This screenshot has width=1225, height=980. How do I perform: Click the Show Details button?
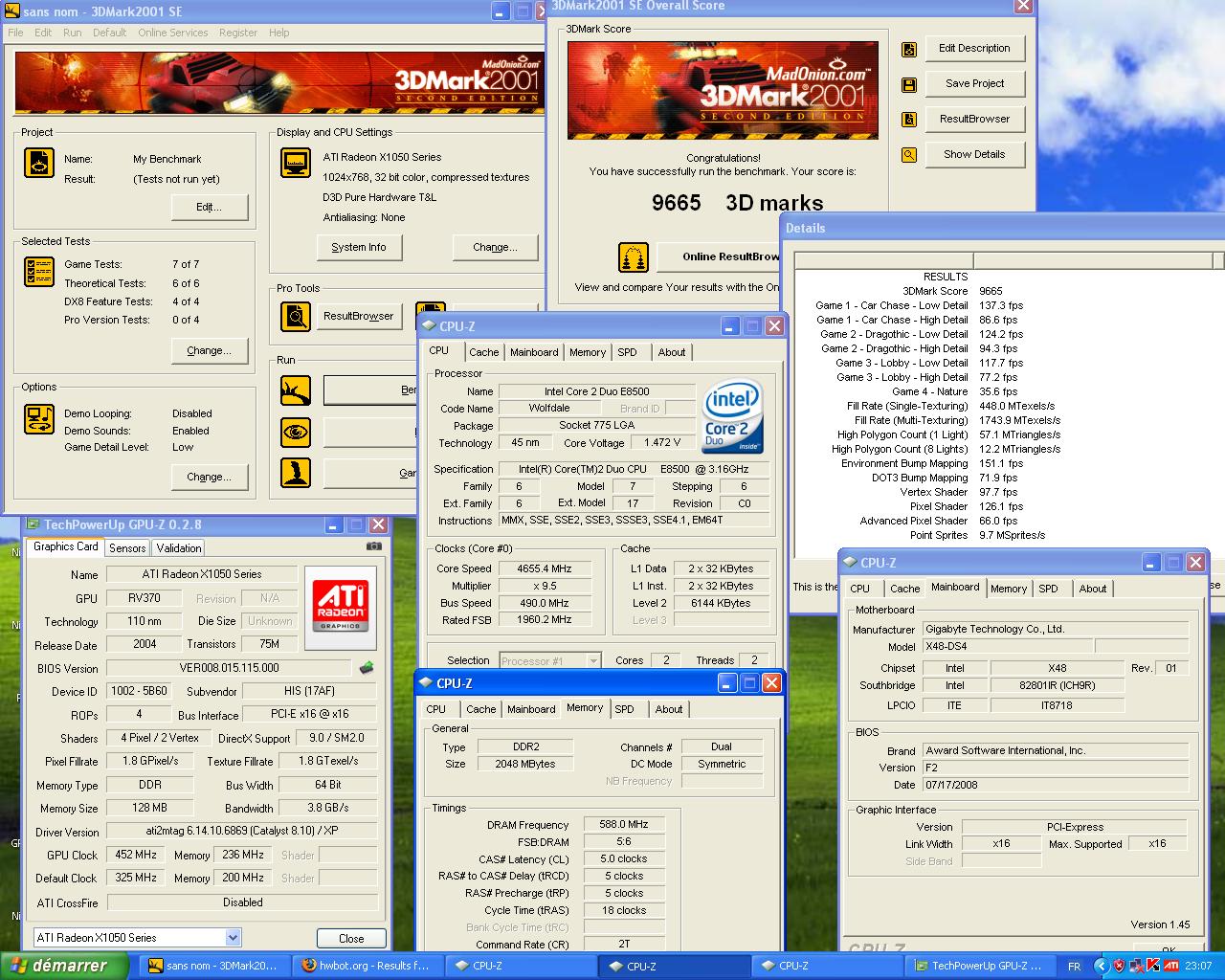coord(974,155)
